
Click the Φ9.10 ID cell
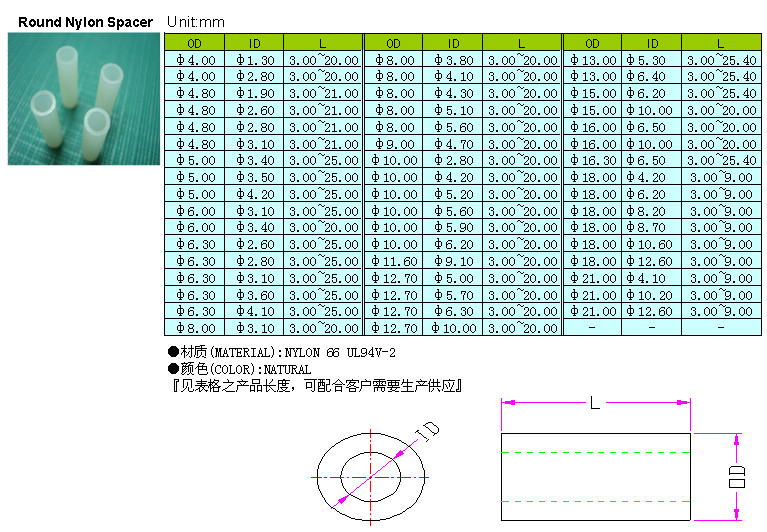[453, 261]
